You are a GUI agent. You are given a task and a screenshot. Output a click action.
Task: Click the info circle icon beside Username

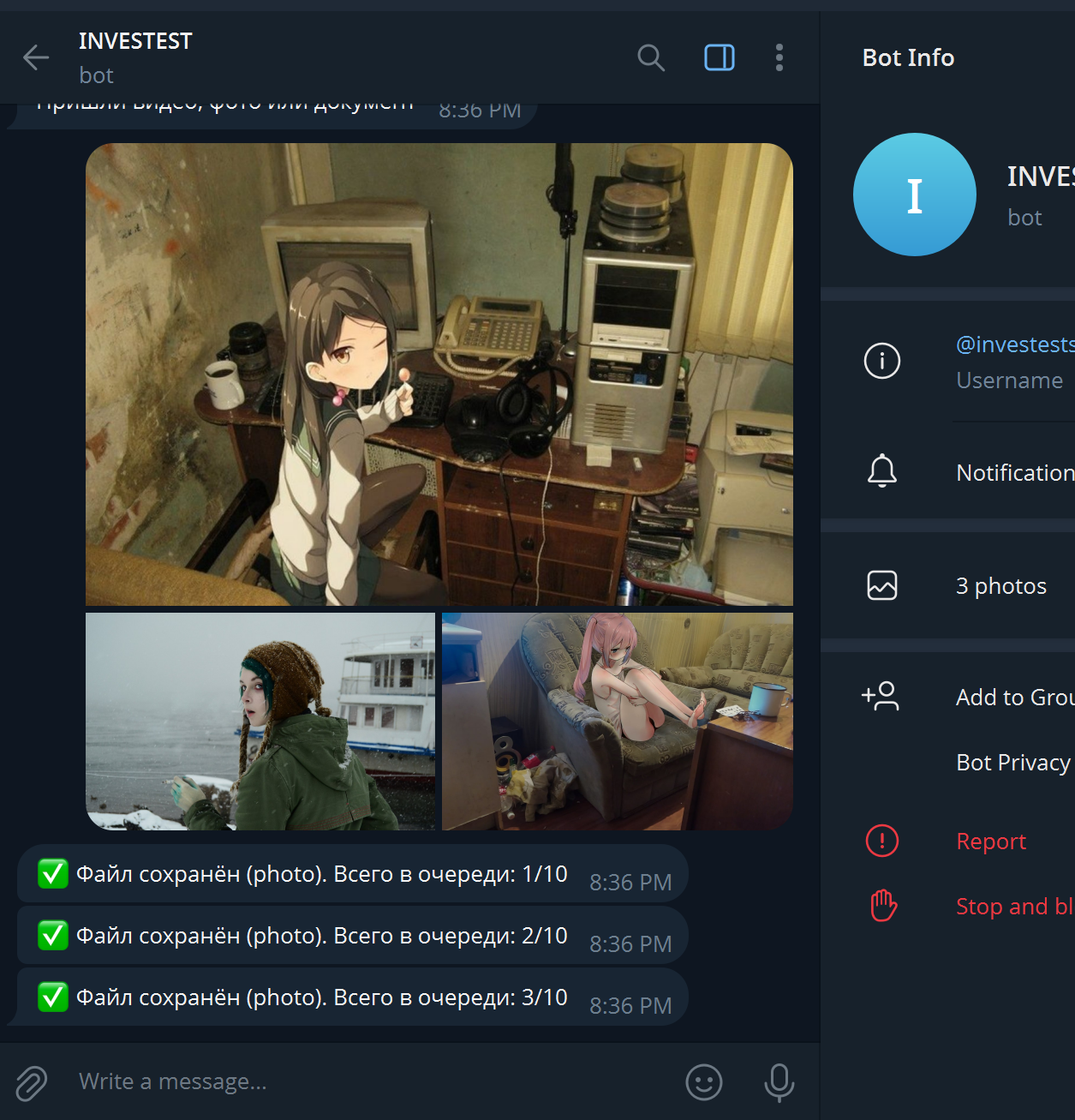(x=882, y=361)
